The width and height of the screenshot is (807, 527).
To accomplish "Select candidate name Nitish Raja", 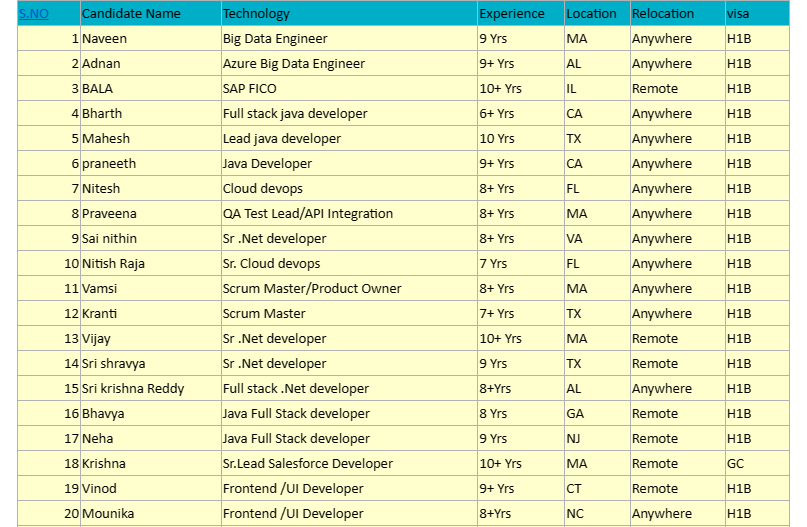I will (113, 264).
